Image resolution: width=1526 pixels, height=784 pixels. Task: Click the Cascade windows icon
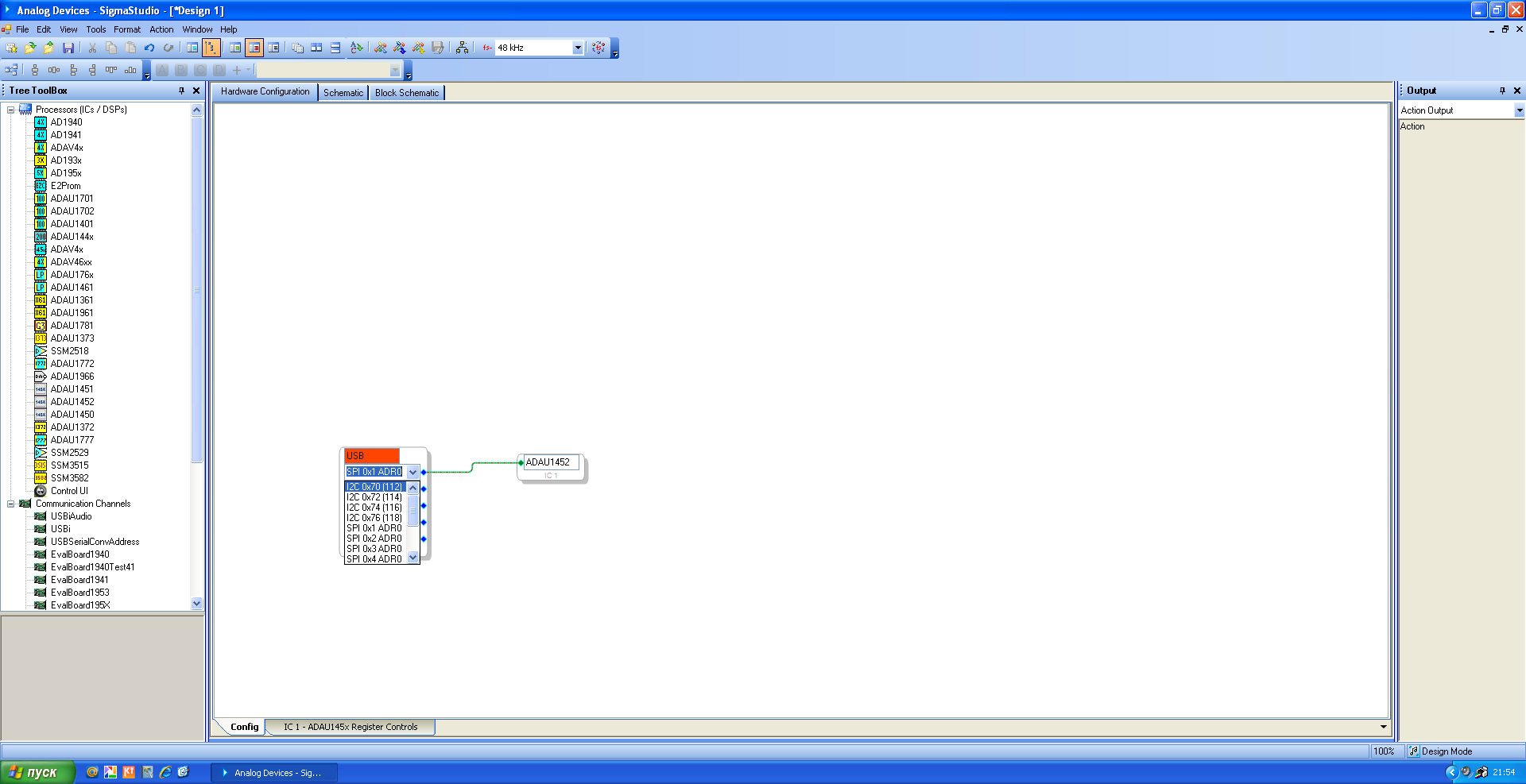click(297, 48)
